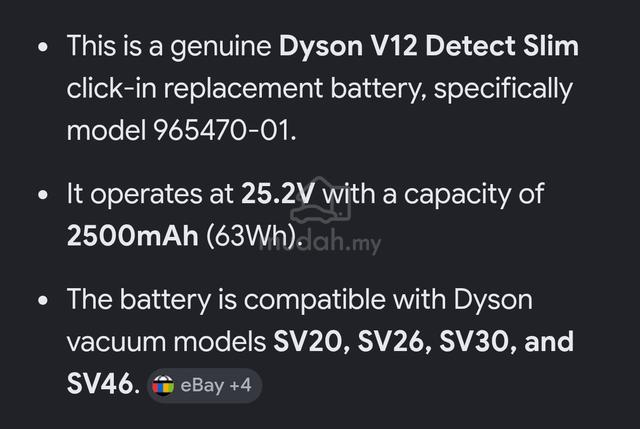Click the bold 2500mAh capacity text

tap(133, 236)
